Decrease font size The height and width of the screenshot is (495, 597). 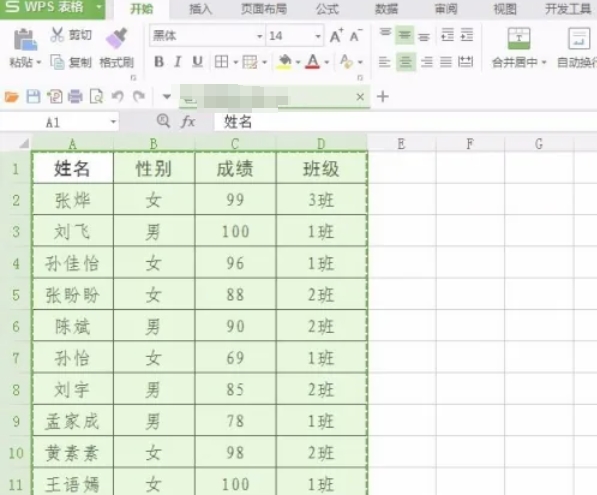tap(356, 36)
